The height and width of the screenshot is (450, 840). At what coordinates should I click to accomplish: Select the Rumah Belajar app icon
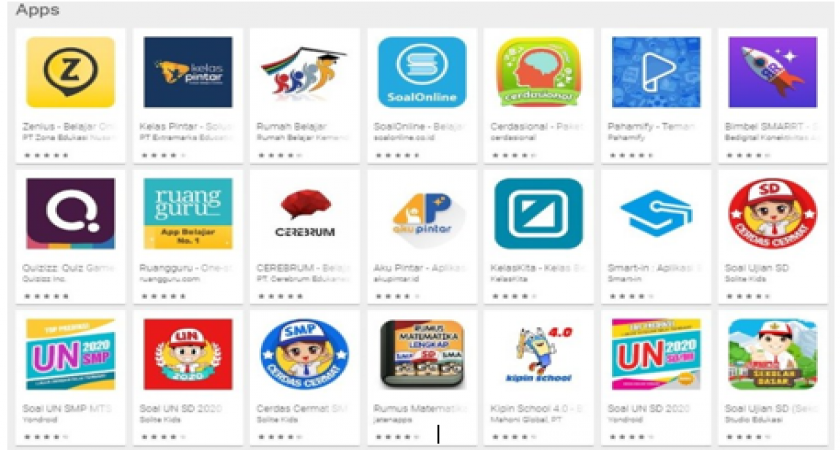pyautogui.click(x=304, y=72)
